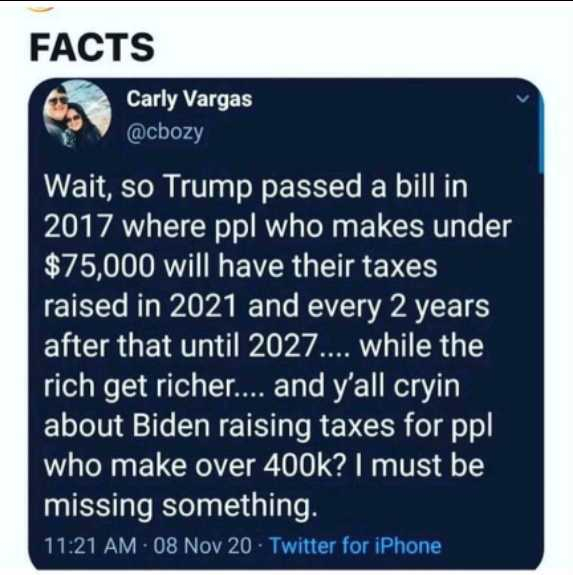
Task: Click the year 2021 in the tweet
Action: pos(202,306)
